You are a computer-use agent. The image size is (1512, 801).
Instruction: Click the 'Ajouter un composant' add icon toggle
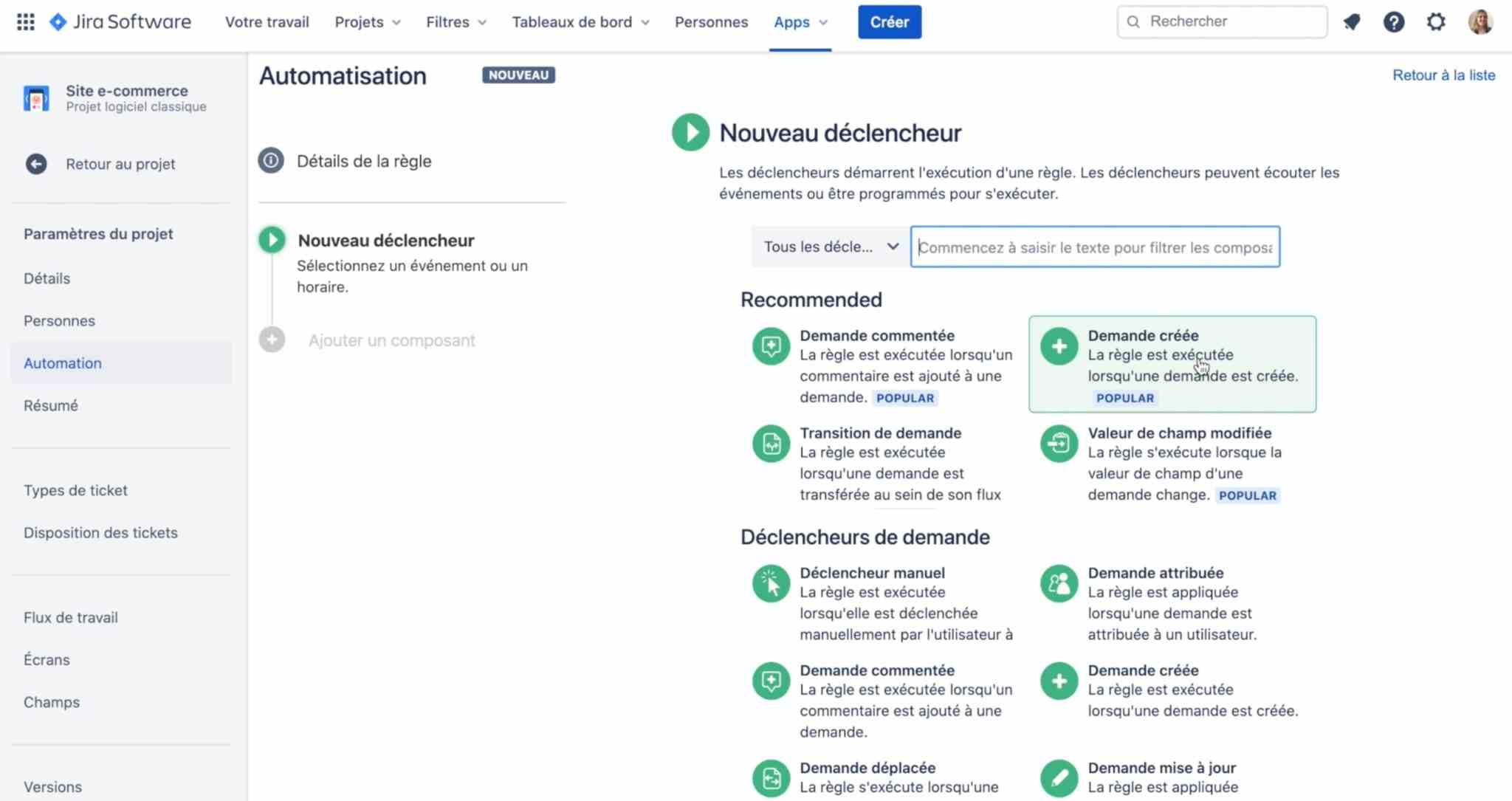tap(272, 340)
